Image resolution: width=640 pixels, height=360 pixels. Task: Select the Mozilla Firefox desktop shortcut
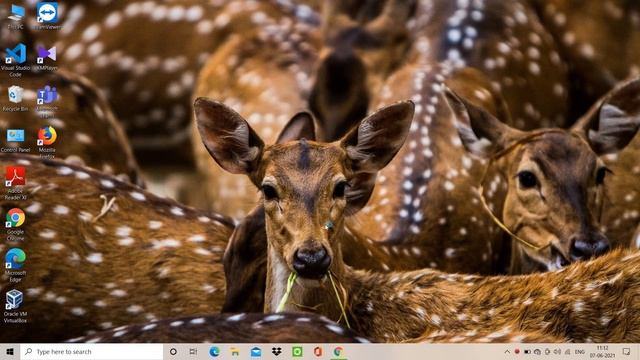coord(47,142)
